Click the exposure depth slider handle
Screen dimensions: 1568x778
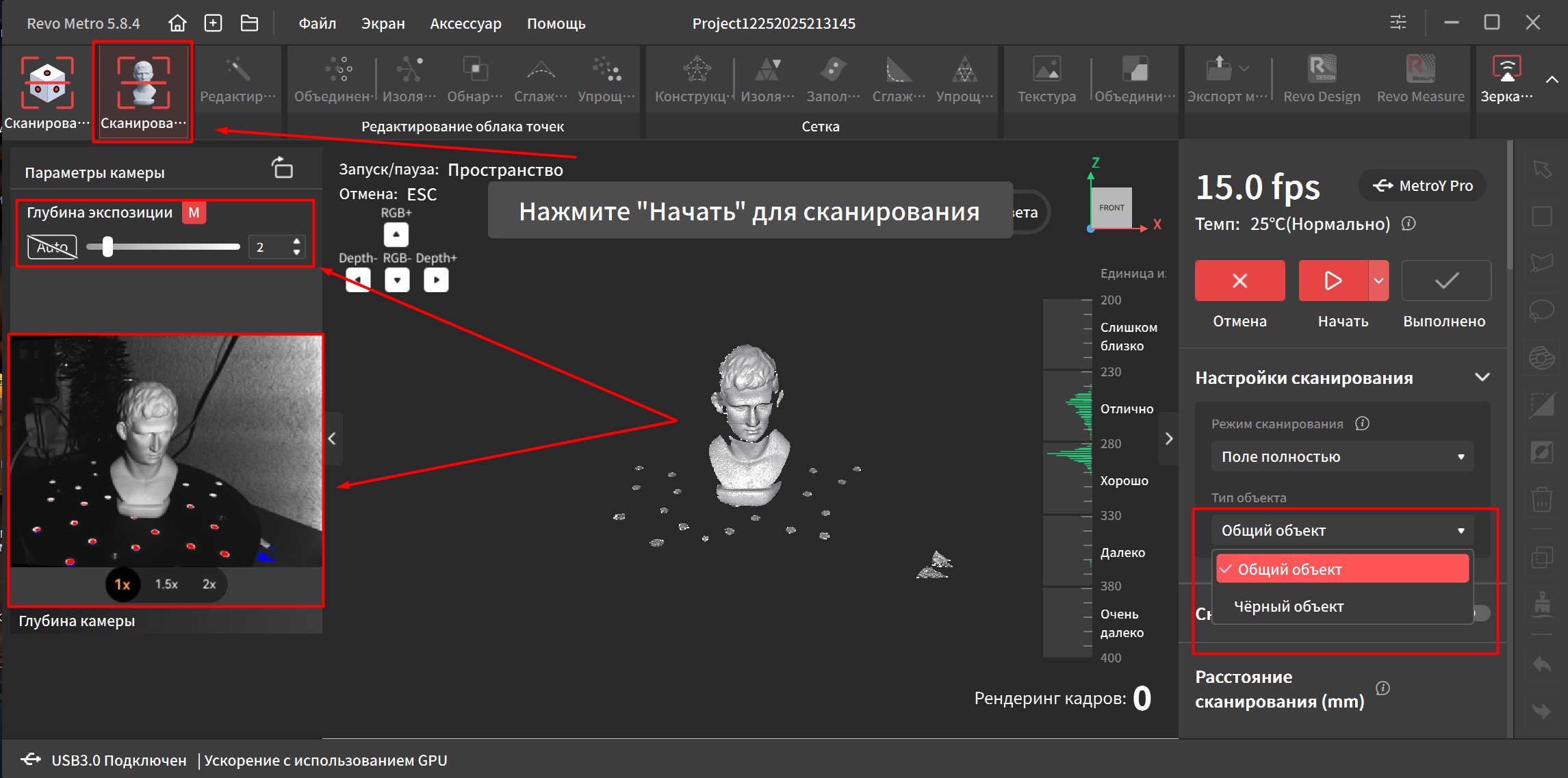click(x=107, y=247)
